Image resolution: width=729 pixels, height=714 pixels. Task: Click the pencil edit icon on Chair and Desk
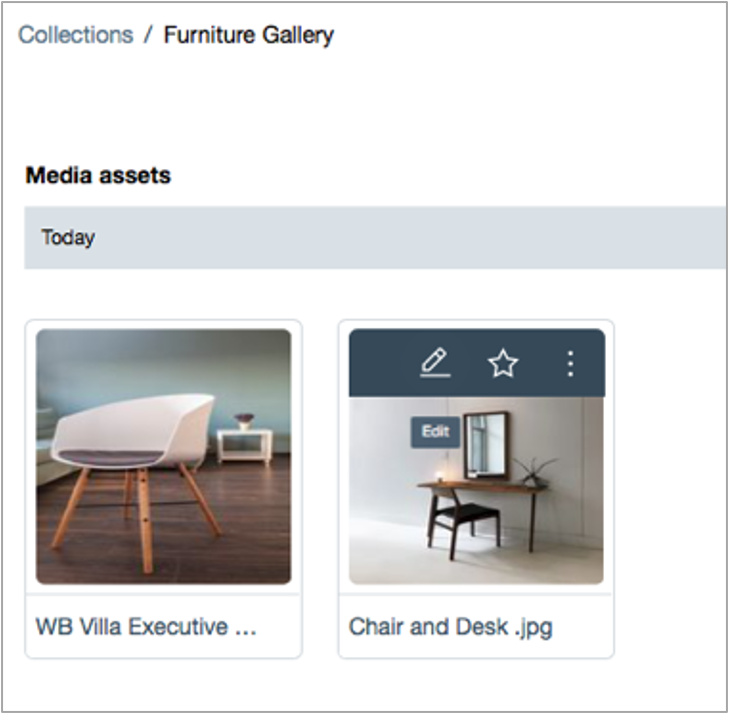[435, 363]
